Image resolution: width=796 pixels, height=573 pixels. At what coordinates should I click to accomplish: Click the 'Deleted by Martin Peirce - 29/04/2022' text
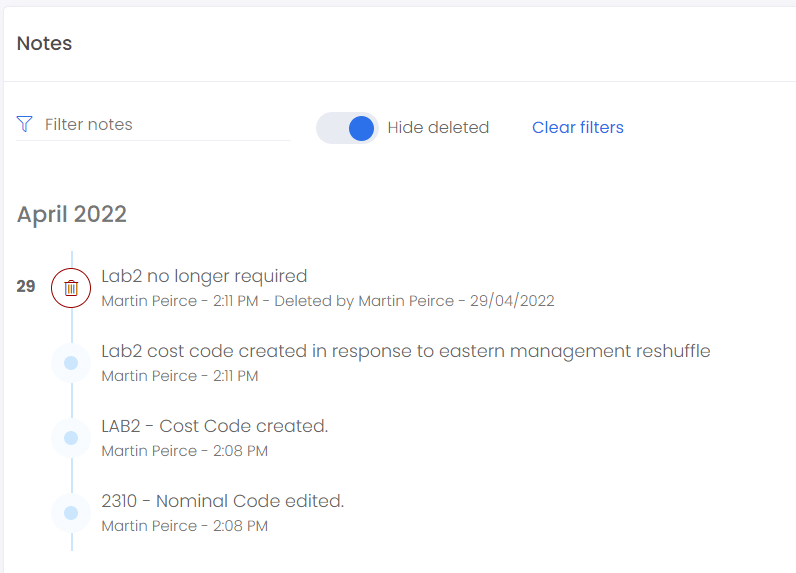[x=414, y=301]
